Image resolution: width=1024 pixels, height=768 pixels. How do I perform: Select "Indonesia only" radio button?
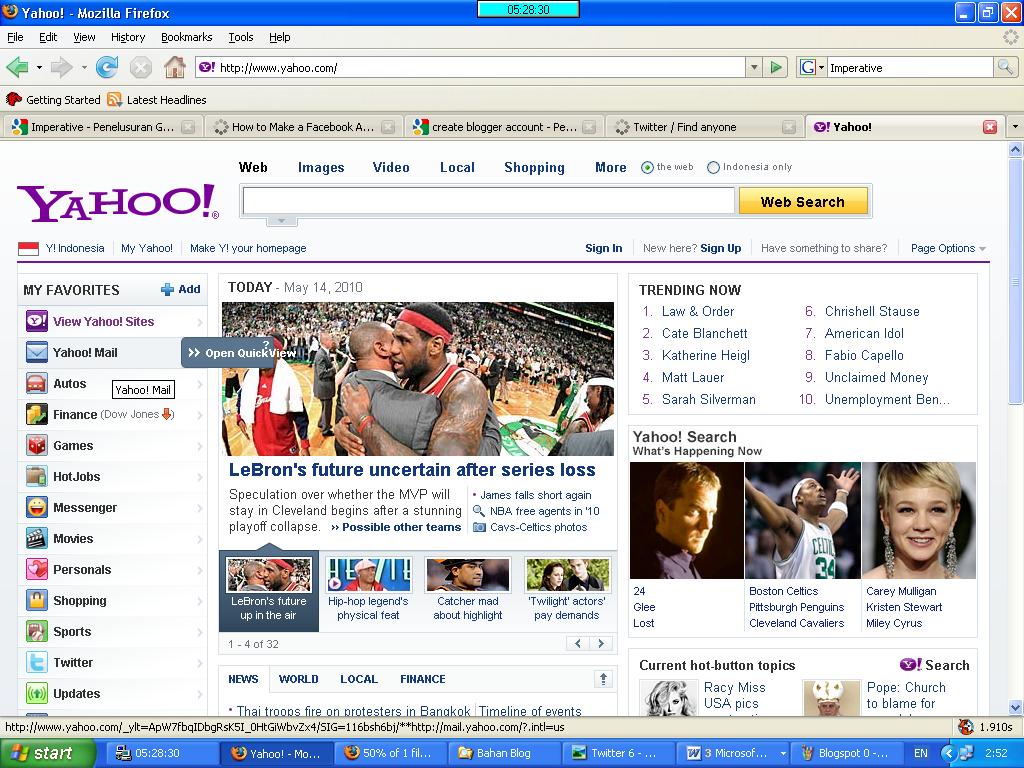point(713,167)
